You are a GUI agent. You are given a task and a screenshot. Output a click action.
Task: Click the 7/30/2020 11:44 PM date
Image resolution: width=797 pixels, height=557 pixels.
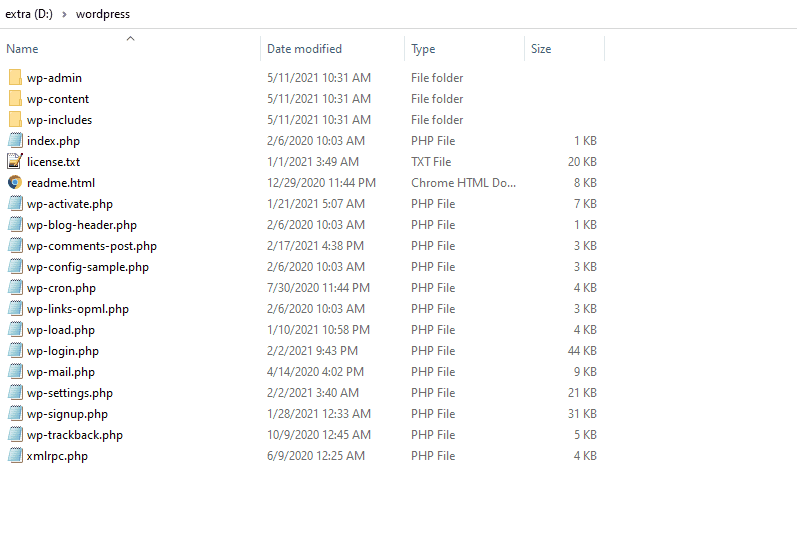tap(318, 288)
